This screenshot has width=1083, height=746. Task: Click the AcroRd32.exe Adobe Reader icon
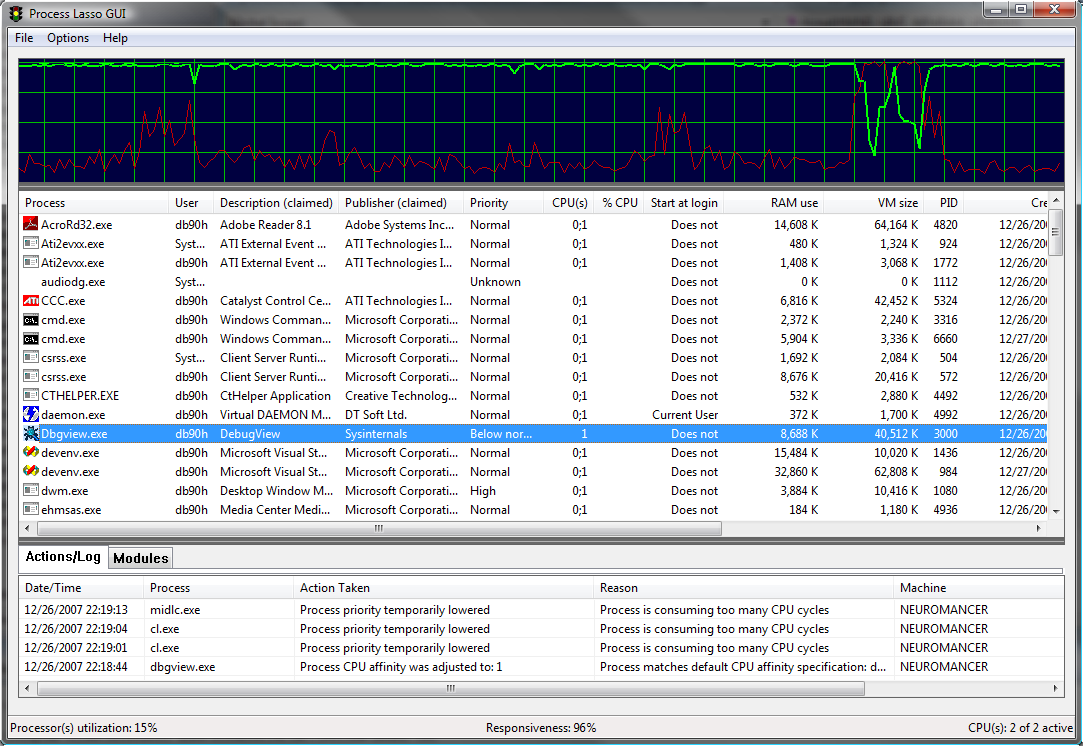[x=30, y=224]
